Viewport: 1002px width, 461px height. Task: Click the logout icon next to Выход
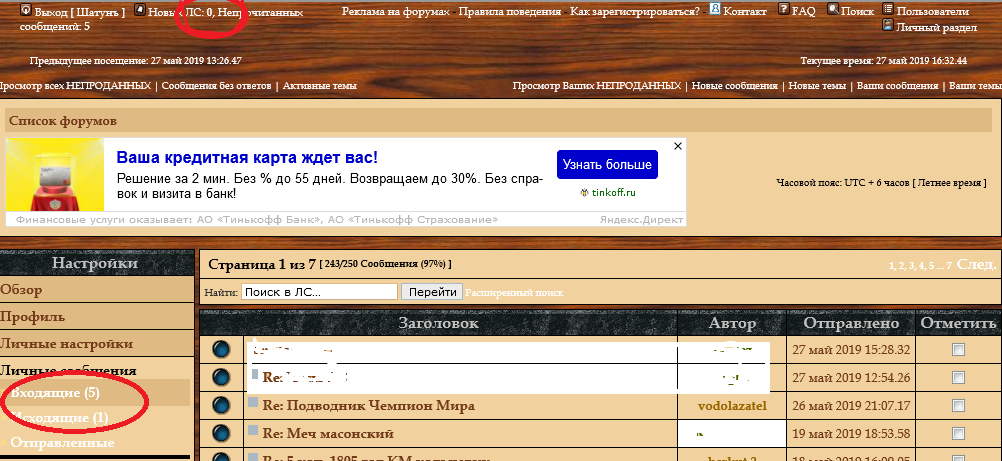point(25,10)
